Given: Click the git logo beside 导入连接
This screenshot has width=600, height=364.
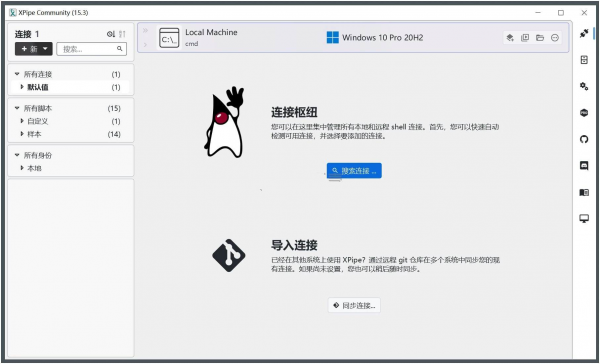Looking at the screenshot, I should tap(229, 255).
